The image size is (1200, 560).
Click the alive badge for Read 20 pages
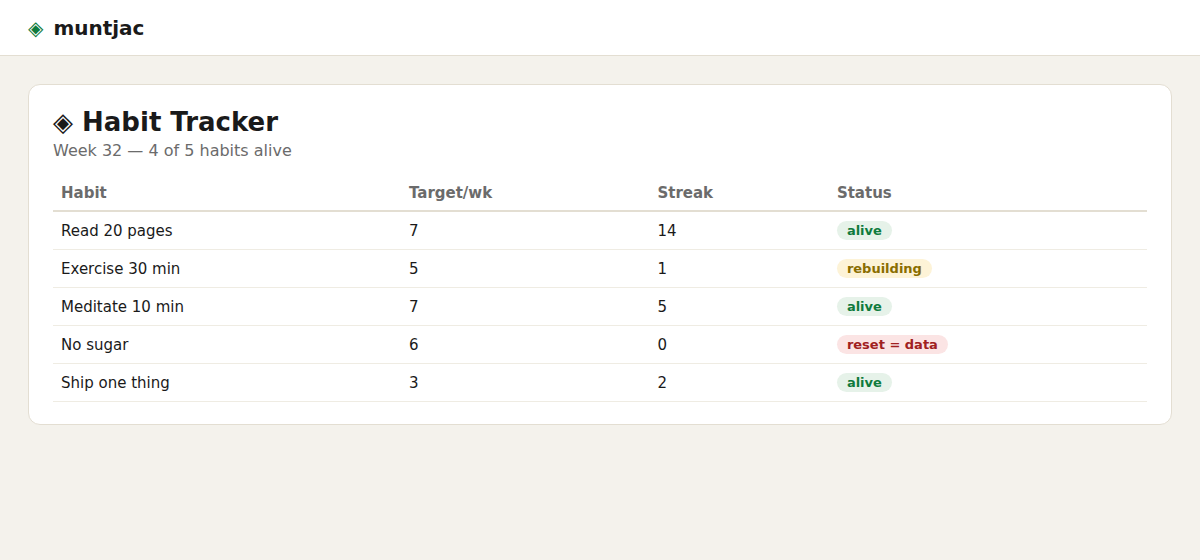pyautogui.click(x=864, y=231)
